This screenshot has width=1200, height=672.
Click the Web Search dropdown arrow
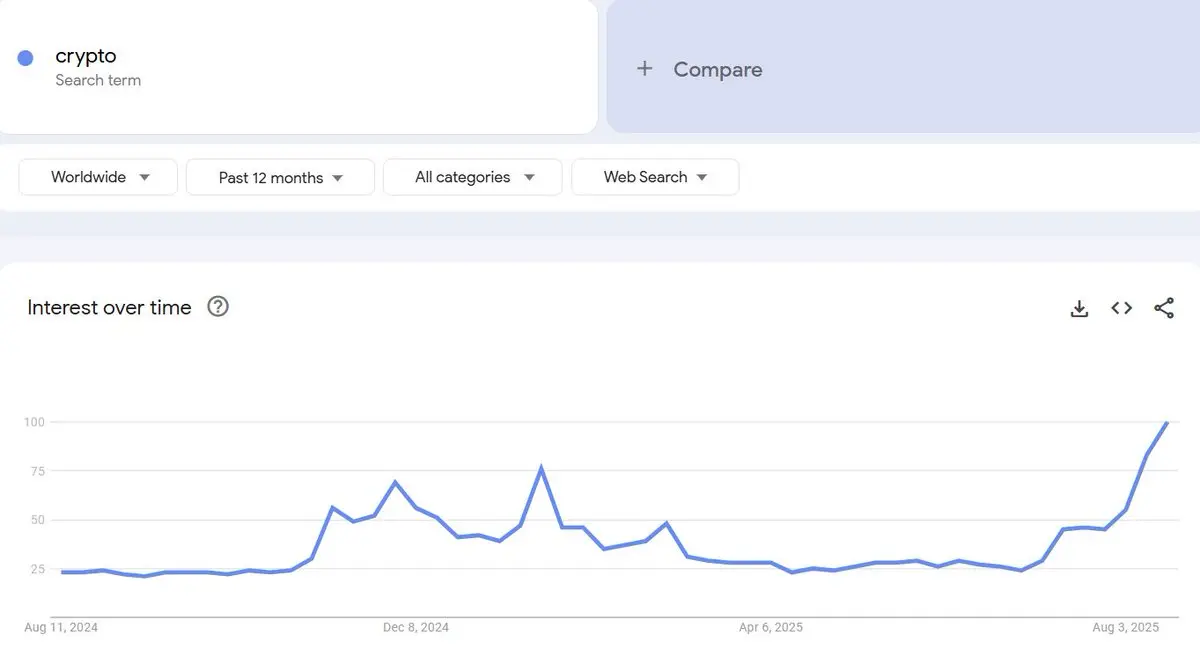click(702, 178)
